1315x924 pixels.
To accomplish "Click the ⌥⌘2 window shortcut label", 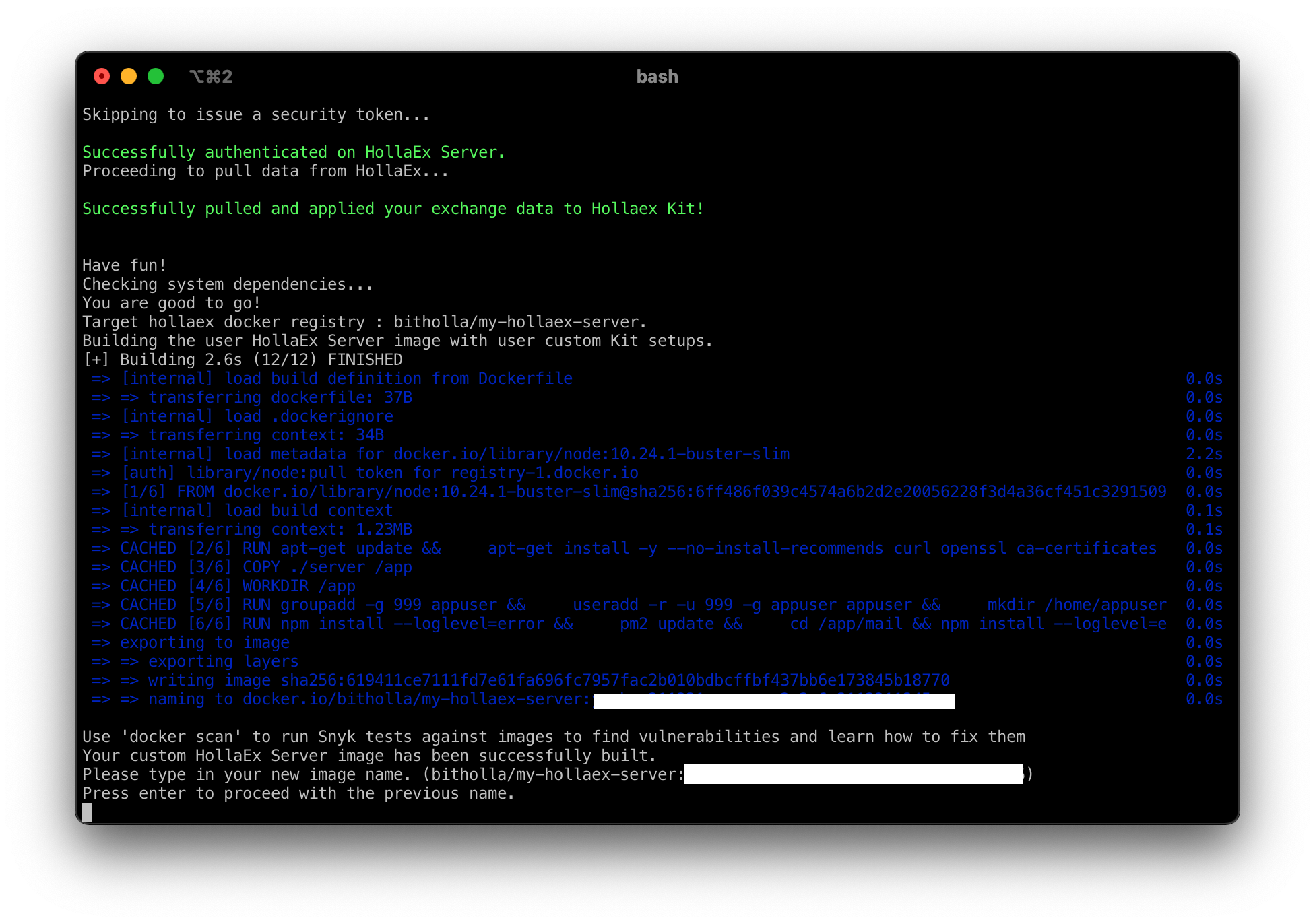I will [211, 77].
